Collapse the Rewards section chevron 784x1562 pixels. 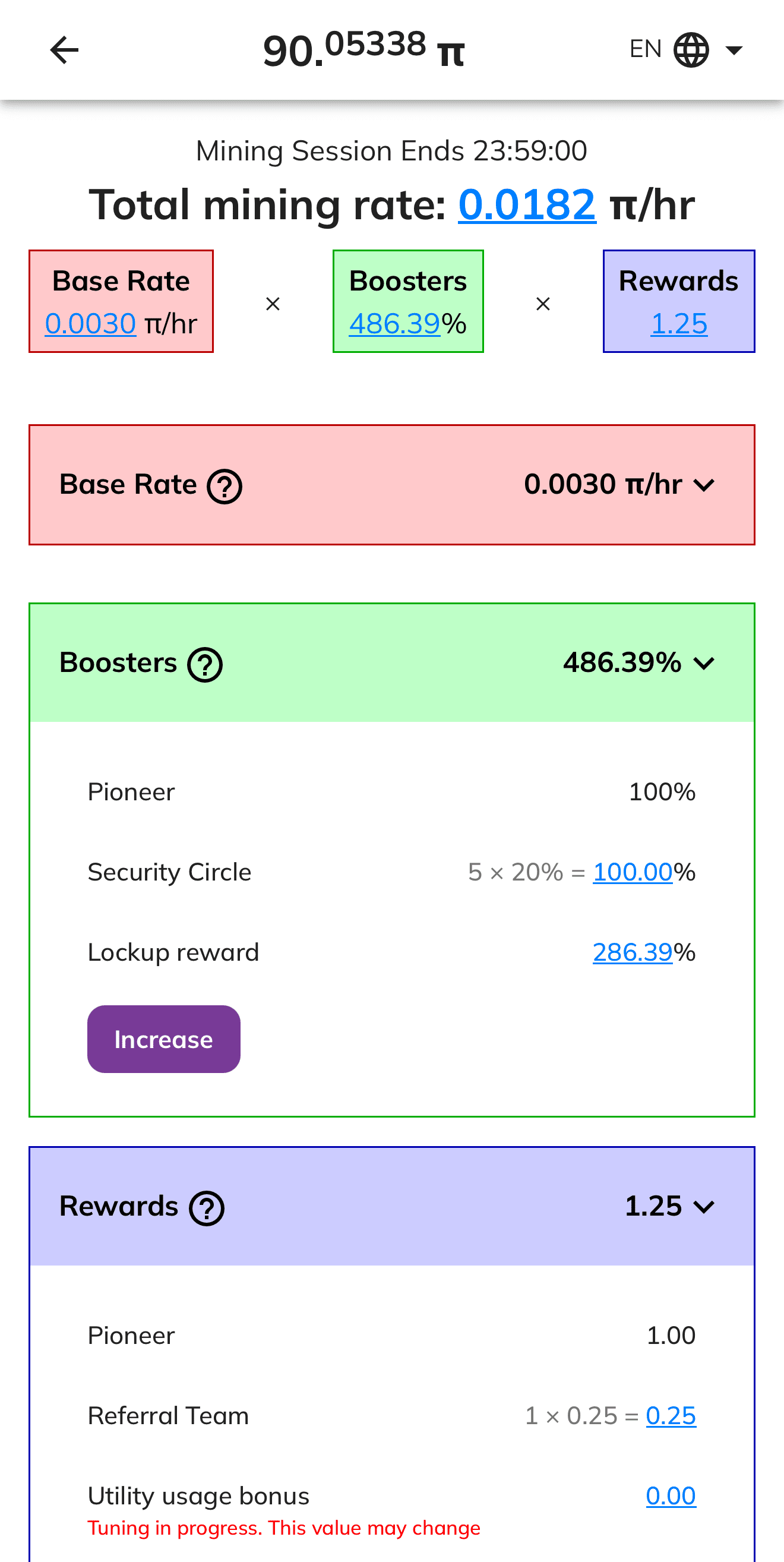tap(705, 1207)
